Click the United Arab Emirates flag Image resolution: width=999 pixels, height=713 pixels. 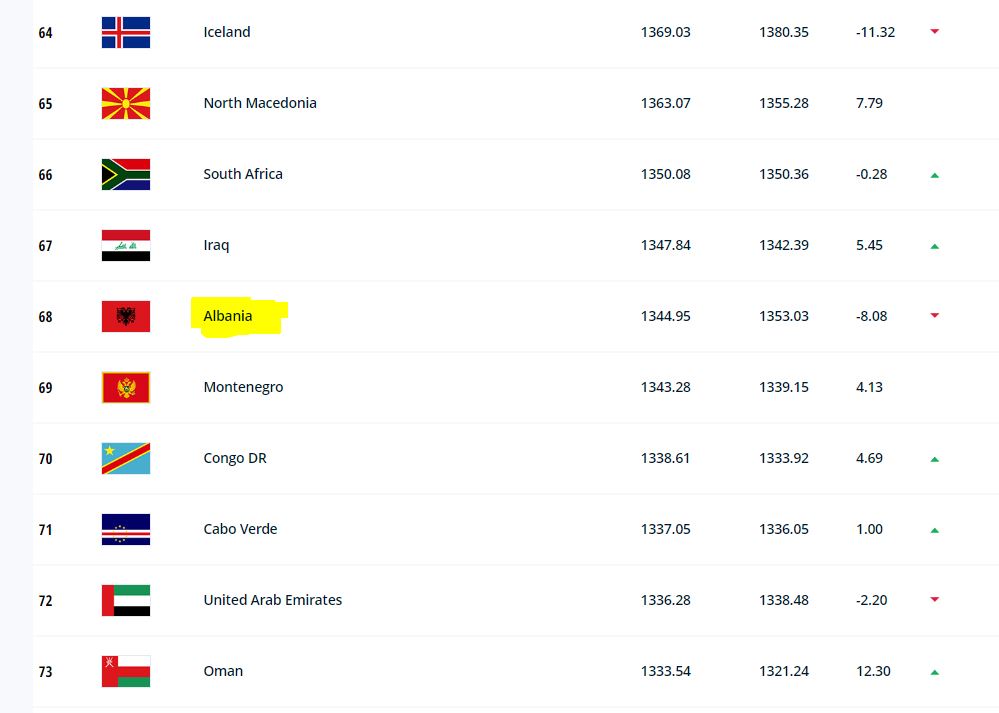(x=126, y=600)
